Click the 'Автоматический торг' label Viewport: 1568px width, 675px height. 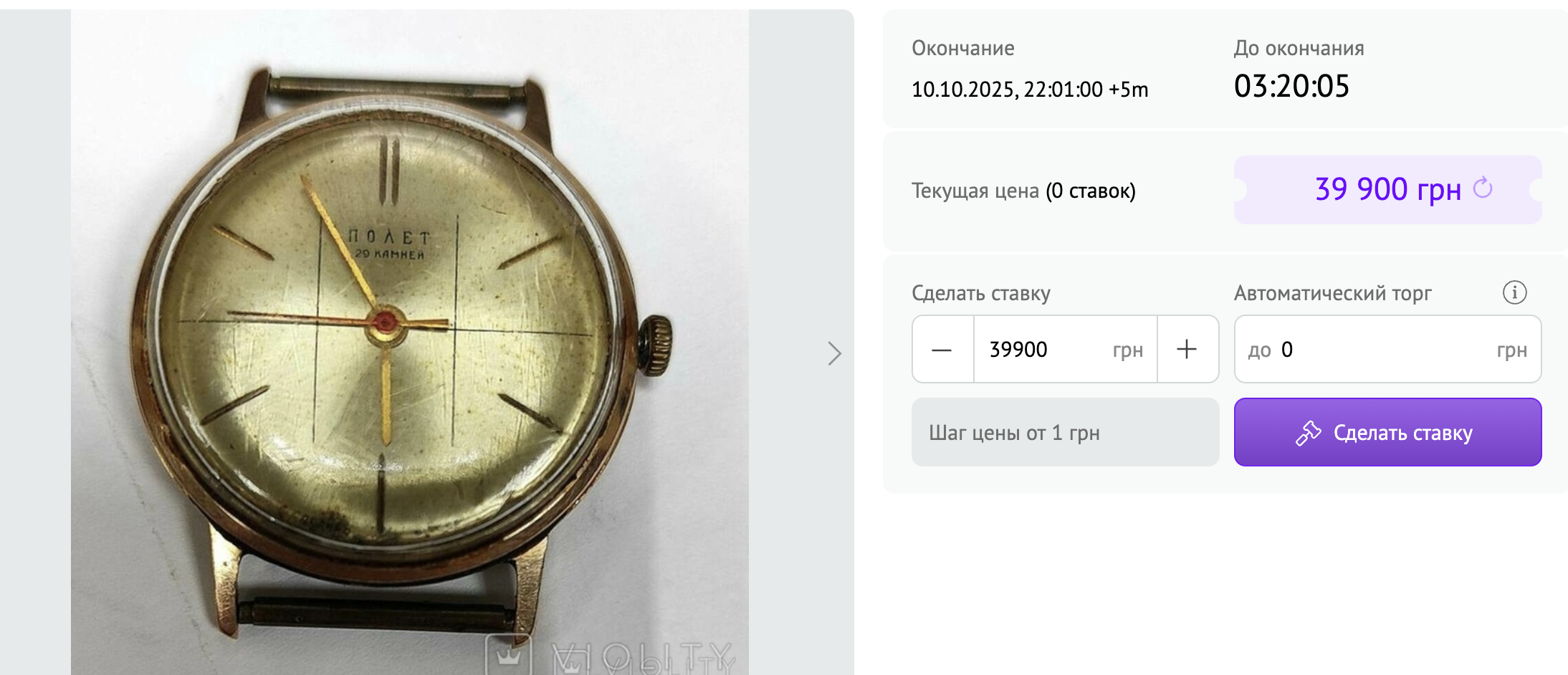(x=1332, y=293)
